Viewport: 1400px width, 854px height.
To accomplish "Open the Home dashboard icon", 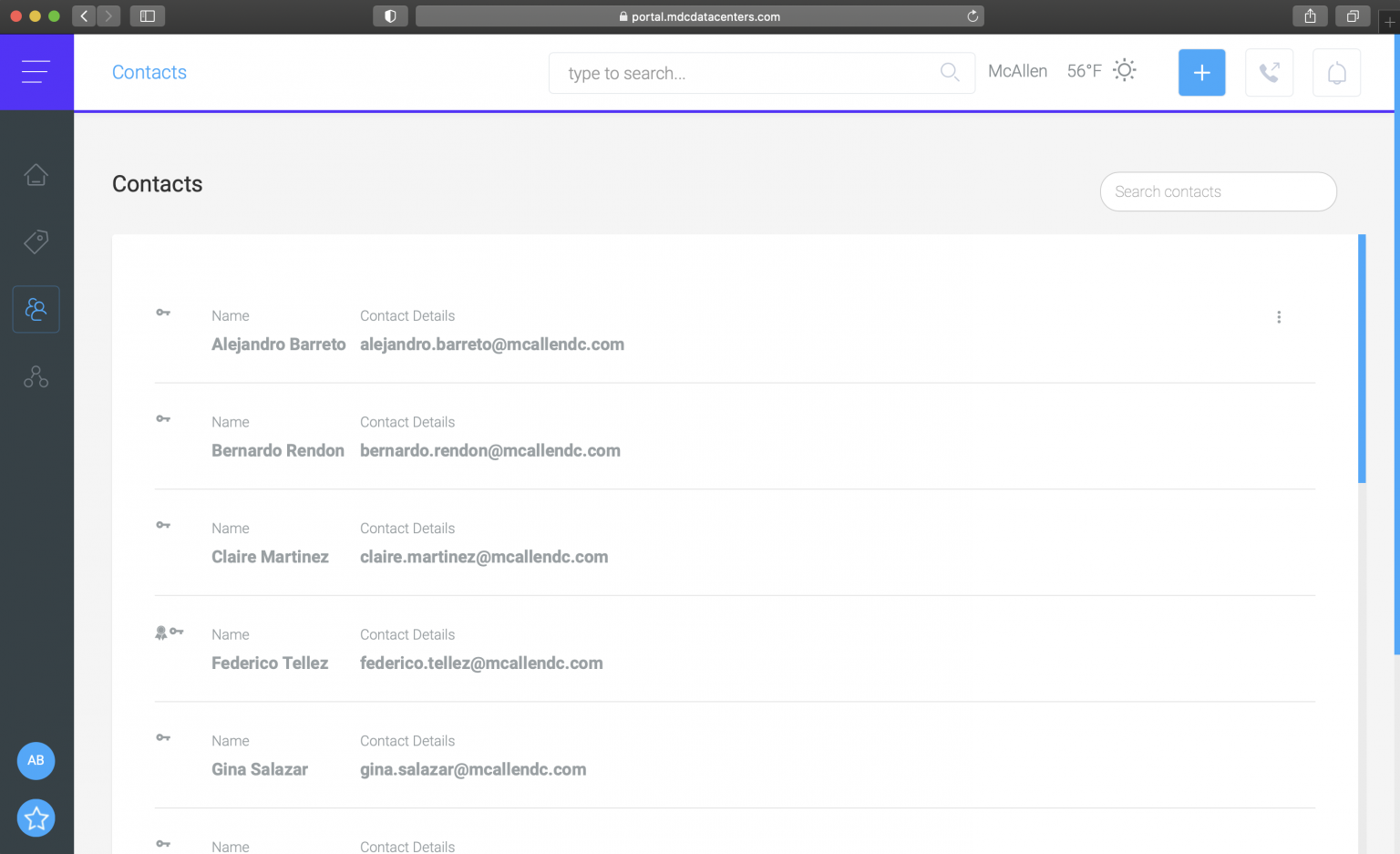I will point(36,174).
